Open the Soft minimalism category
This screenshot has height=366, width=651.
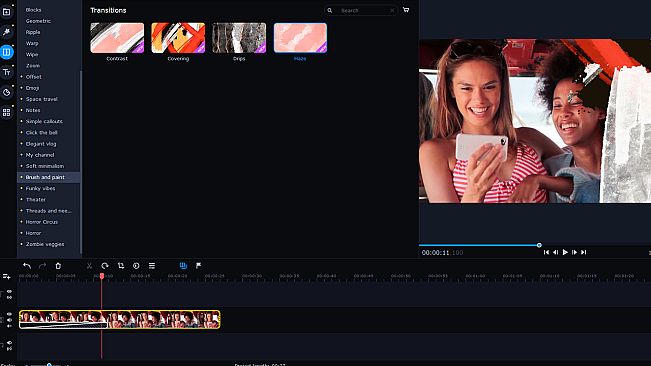coord(45,166)
